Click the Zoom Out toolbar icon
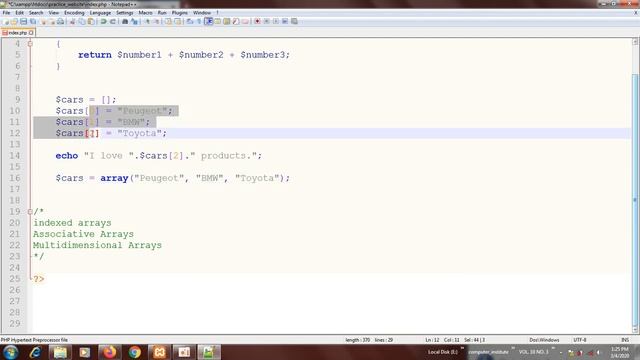 point(156,21)
